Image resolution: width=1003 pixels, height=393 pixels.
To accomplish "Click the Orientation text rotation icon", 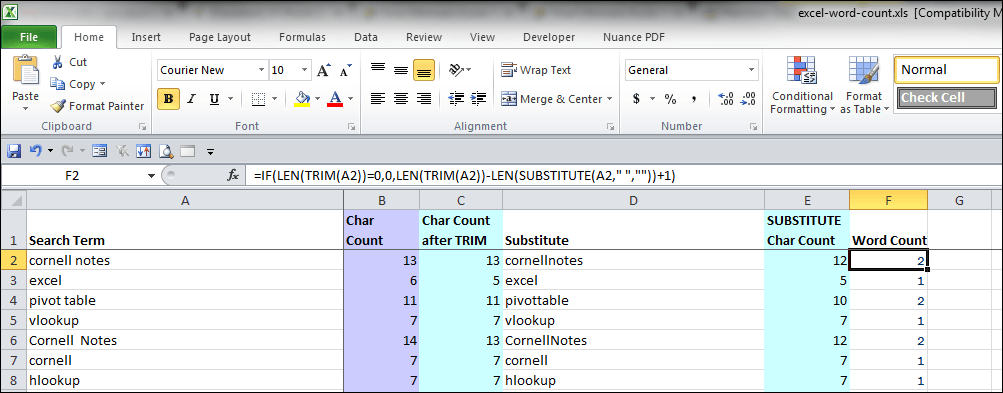I will [x=456, y=69].
